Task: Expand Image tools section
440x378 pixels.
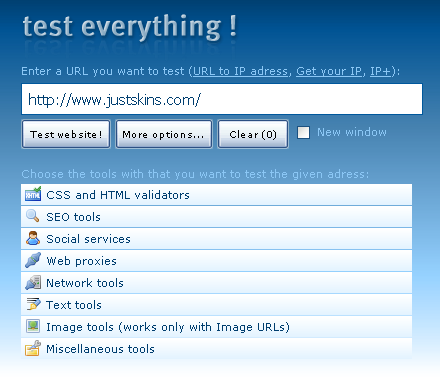Action: [216, 327]
